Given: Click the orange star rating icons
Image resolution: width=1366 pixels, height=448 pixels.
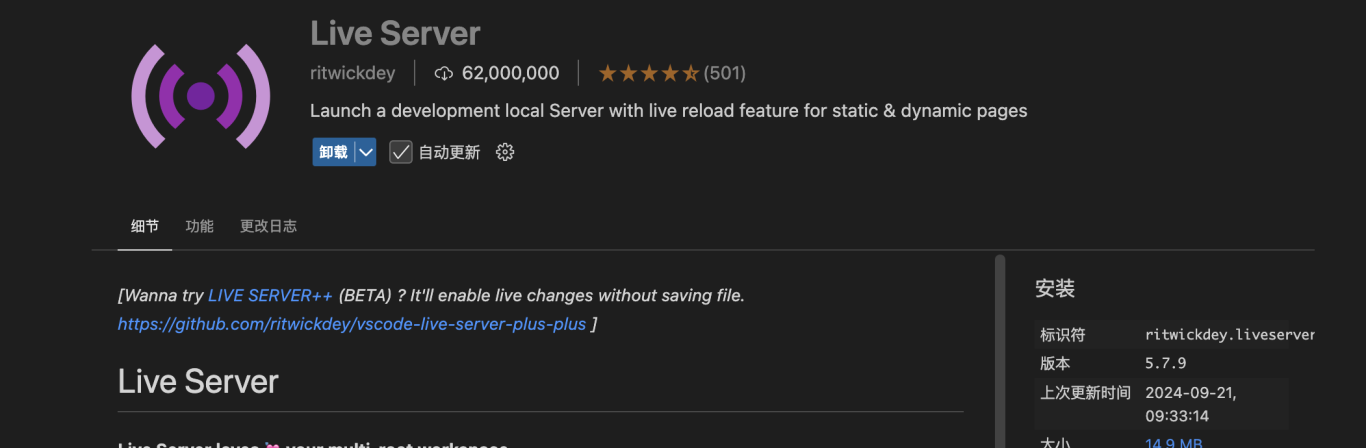Looking at the screenshot, I should point(648,73).
